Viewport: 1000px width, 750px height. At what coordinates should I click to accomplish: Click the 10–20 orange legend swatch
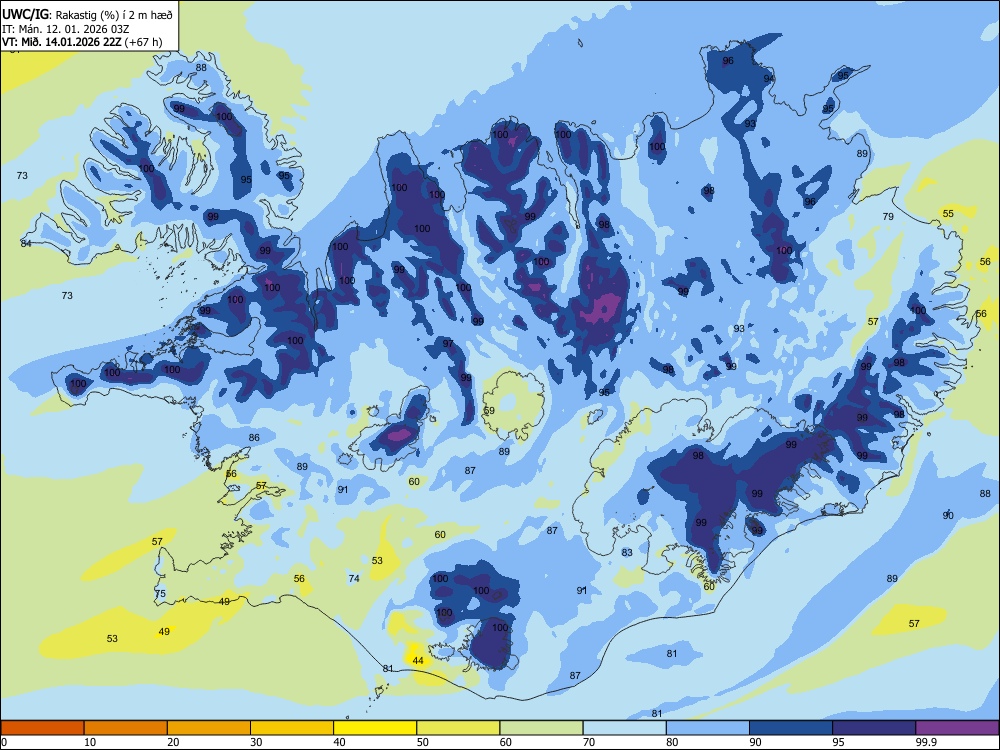[x=126, y=728]
